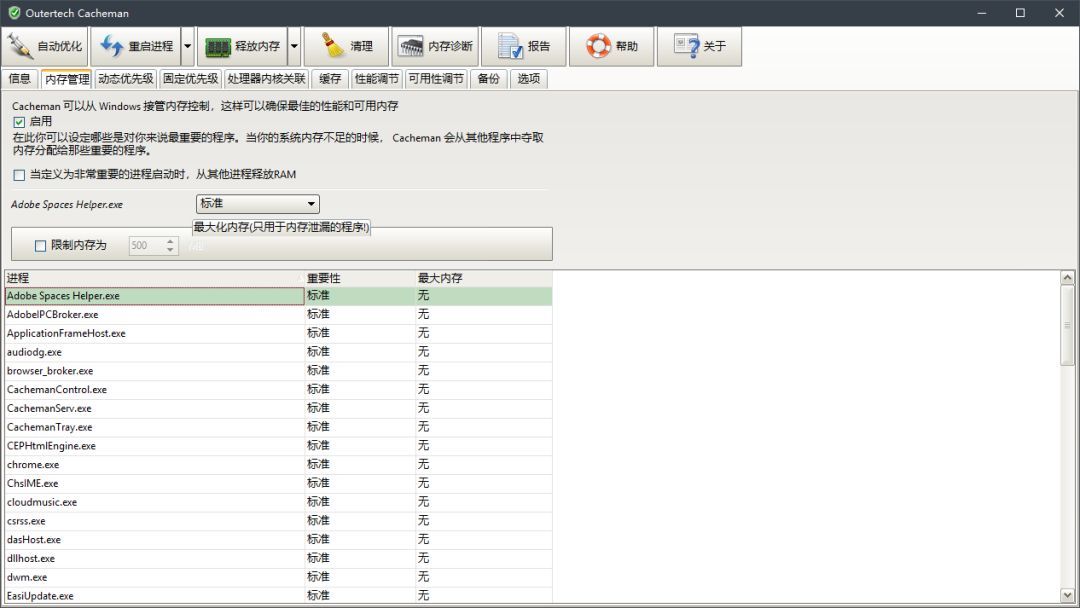Switch to the 性能调节 tab
Viewport: 1080px width, 608px height.
[x=376, y=78]
